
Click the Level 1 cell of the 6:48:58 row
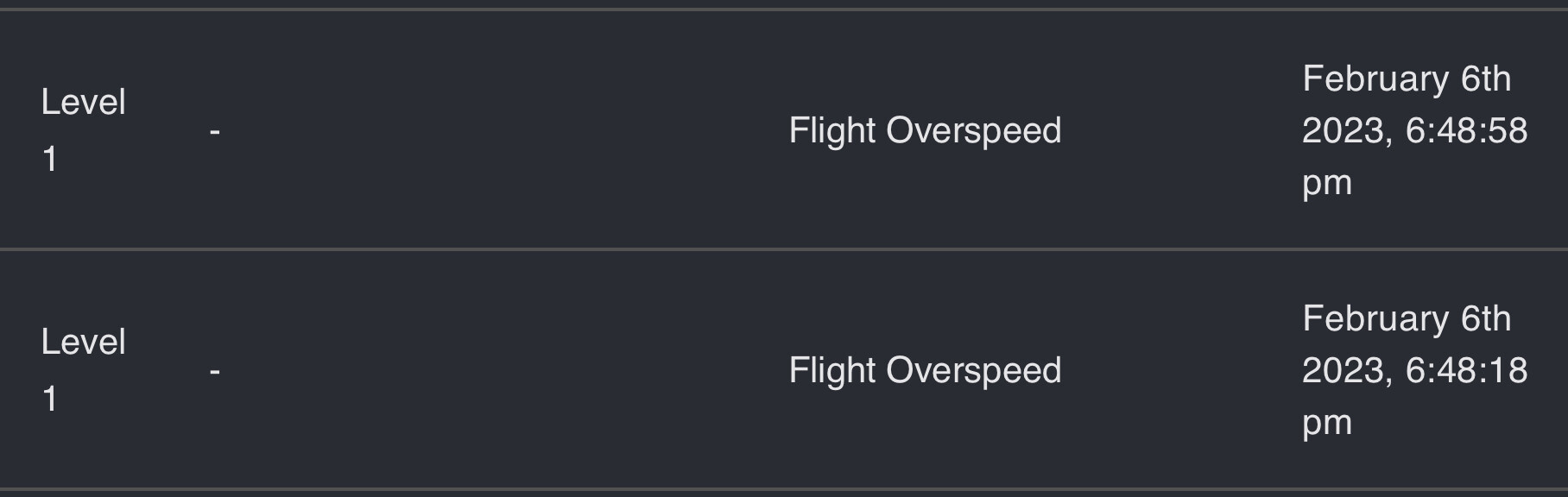pyautogui.click(x=84, y=131)
